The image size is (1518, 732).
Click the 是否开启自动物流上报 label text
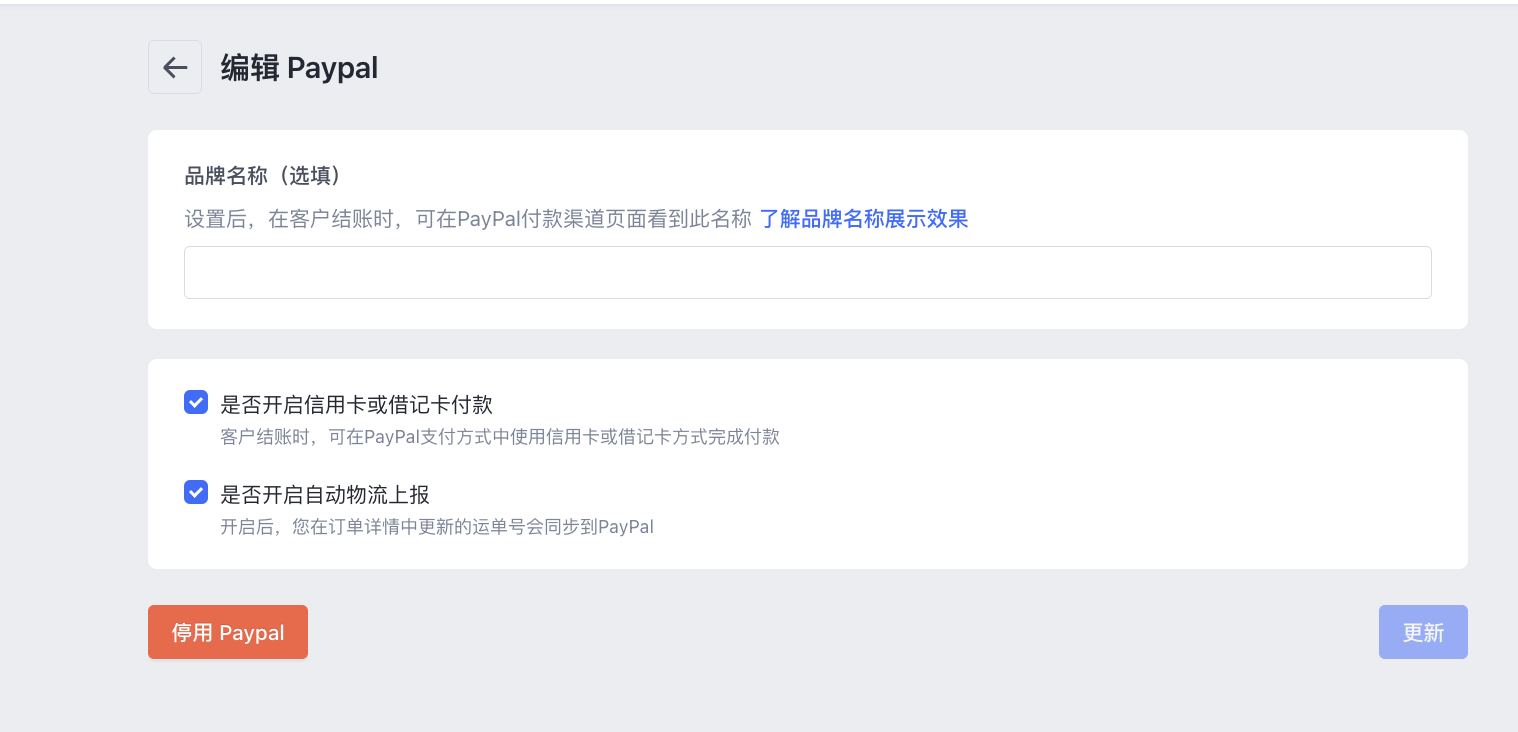[324, 494]
